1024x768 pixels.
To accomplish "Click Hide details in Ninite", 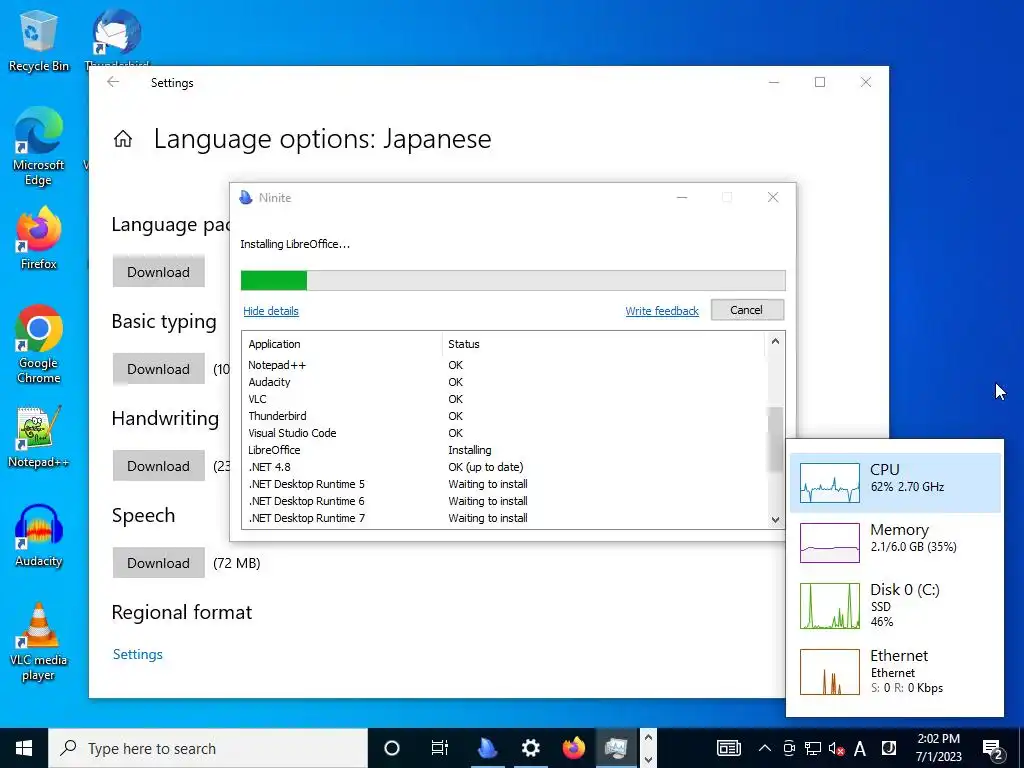I will click(x=270, y=311).
